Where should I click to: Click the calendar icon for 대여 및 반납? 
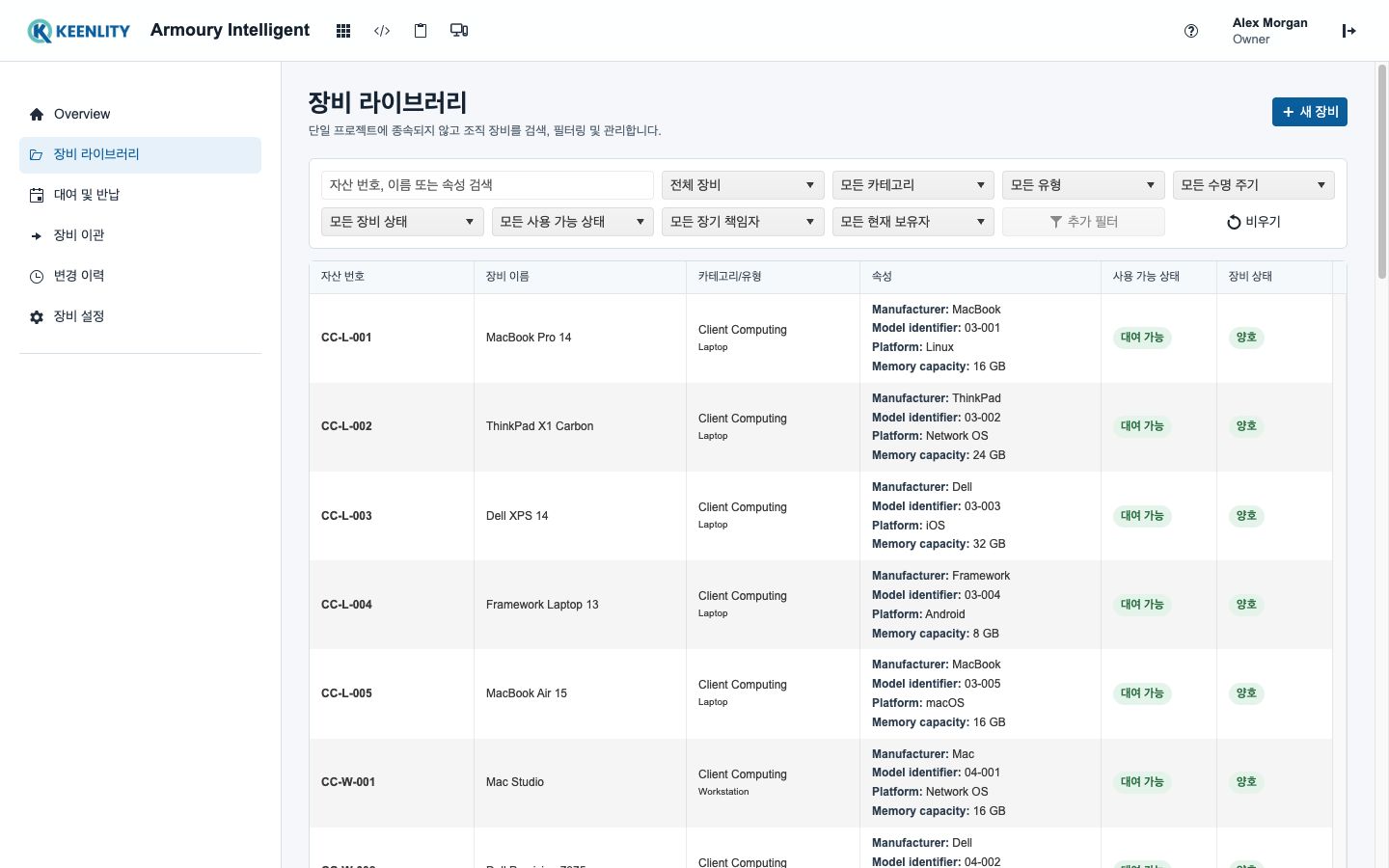[37, 195]
